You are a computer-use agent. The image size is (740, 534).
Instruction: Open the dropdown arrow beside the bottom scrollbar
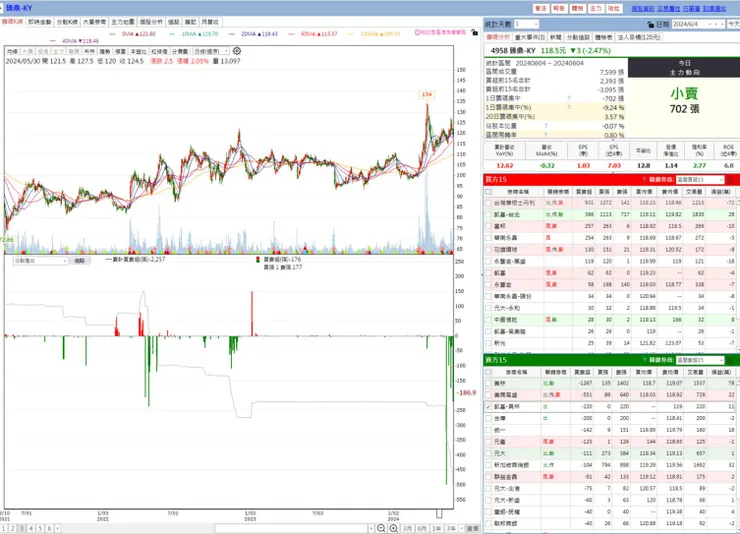point(371,528)
